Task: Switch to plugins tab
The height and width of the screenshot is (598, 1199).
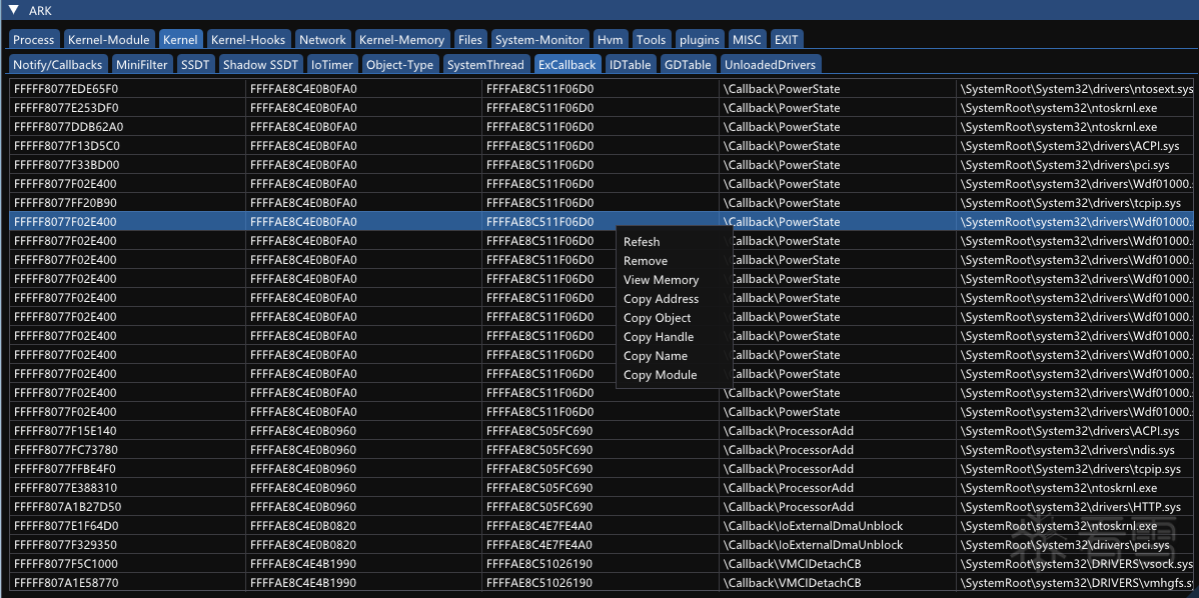Action: (x=700, y=40)
